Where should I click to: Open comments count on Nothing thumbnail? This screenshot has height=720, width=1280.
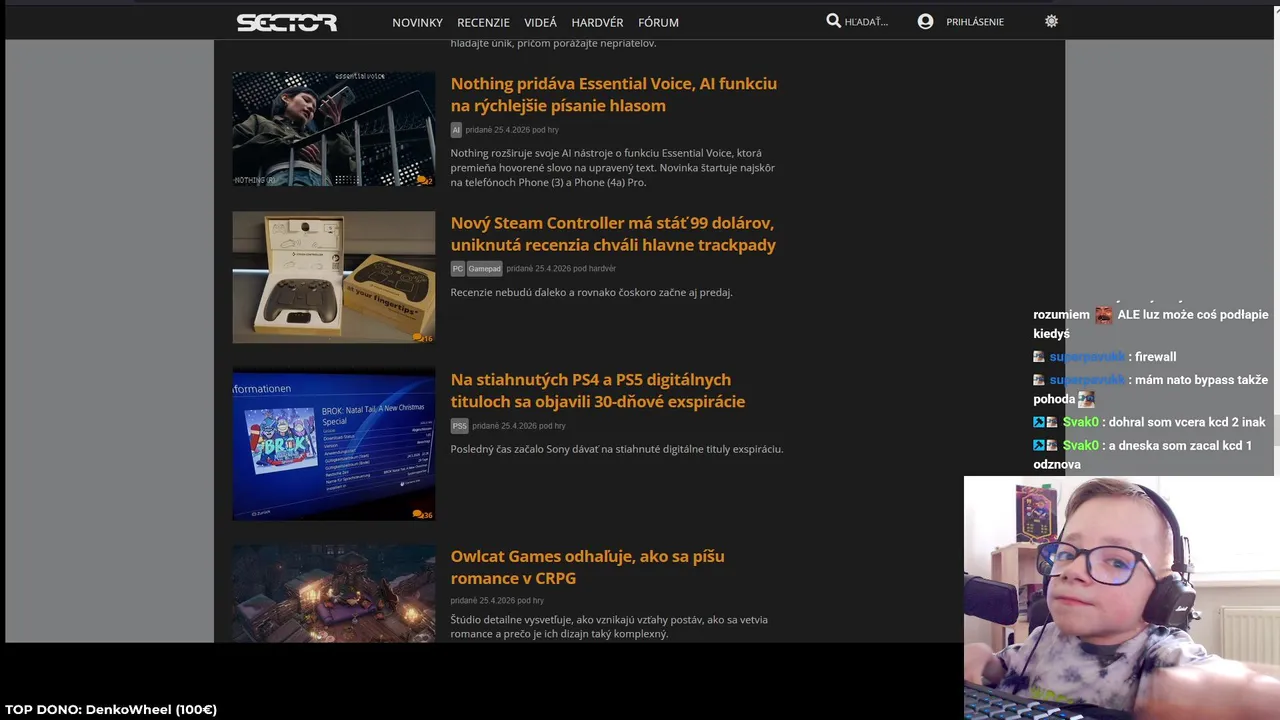(424, 181)
